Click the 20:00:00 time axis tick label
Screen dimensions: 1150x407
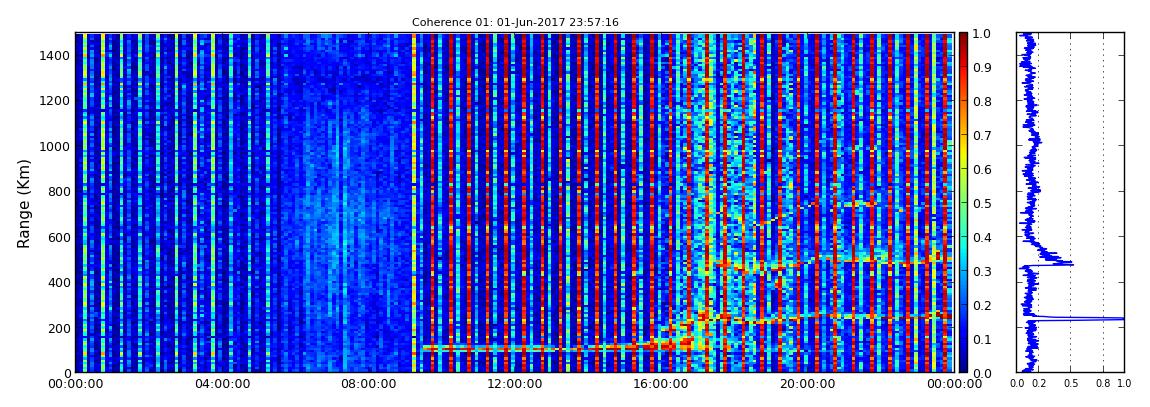(x=807, y=383)
